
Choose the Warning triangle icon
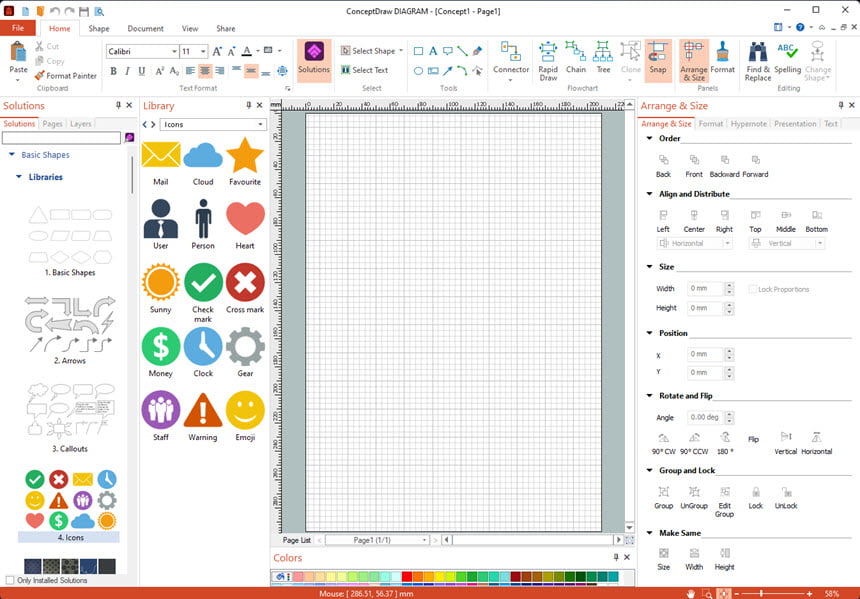click(203, 417)
